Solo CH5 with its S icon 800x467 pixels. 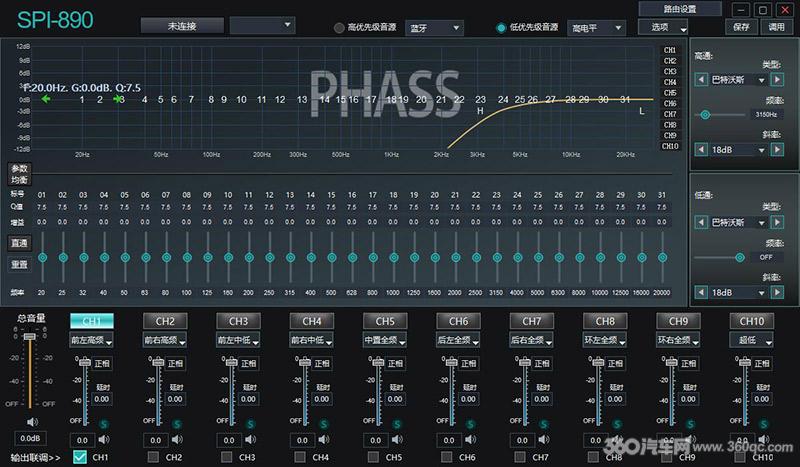click(397, 424)
